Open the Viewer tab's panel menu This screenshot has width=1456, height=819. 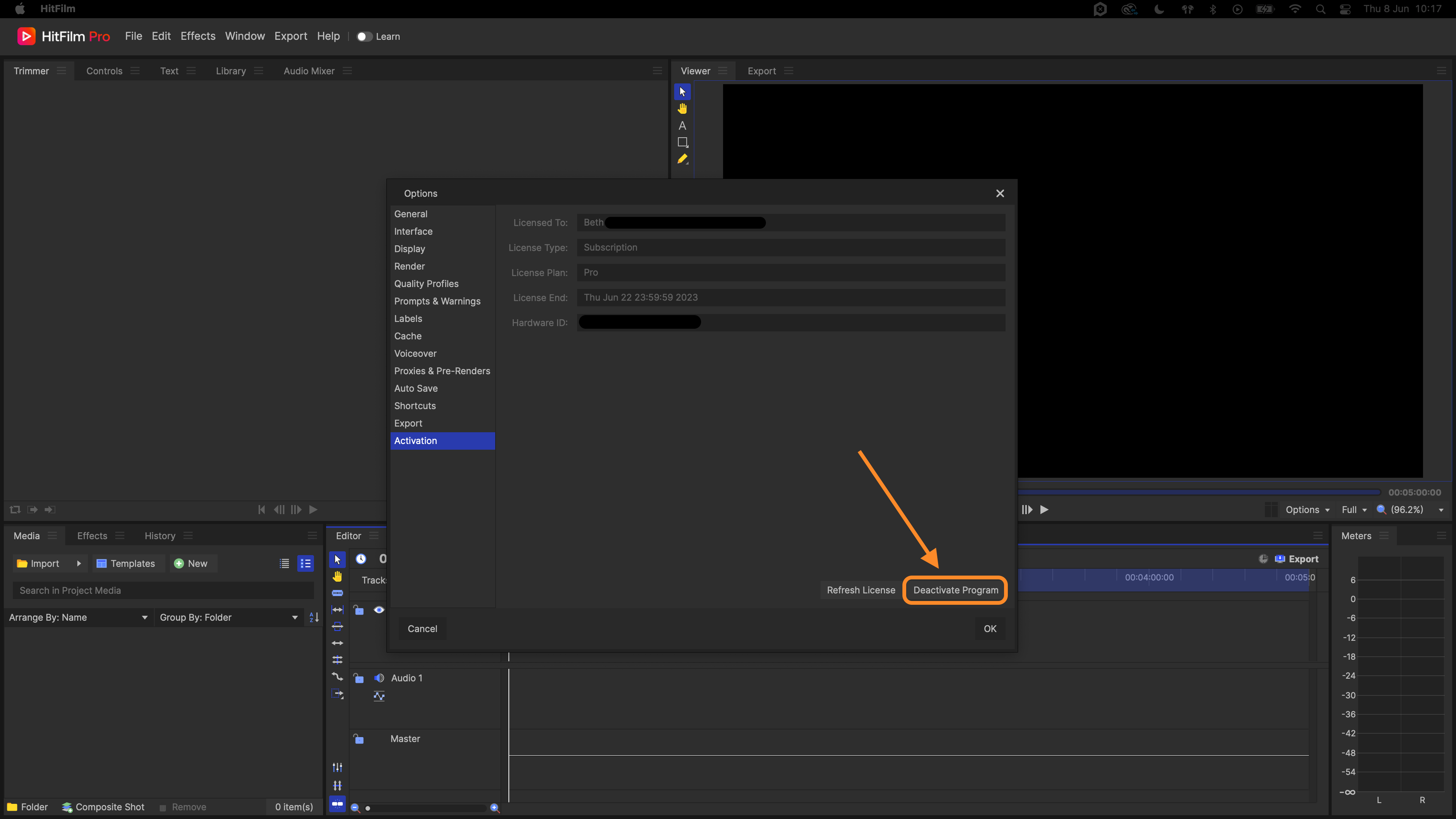[x=722, y=71]
